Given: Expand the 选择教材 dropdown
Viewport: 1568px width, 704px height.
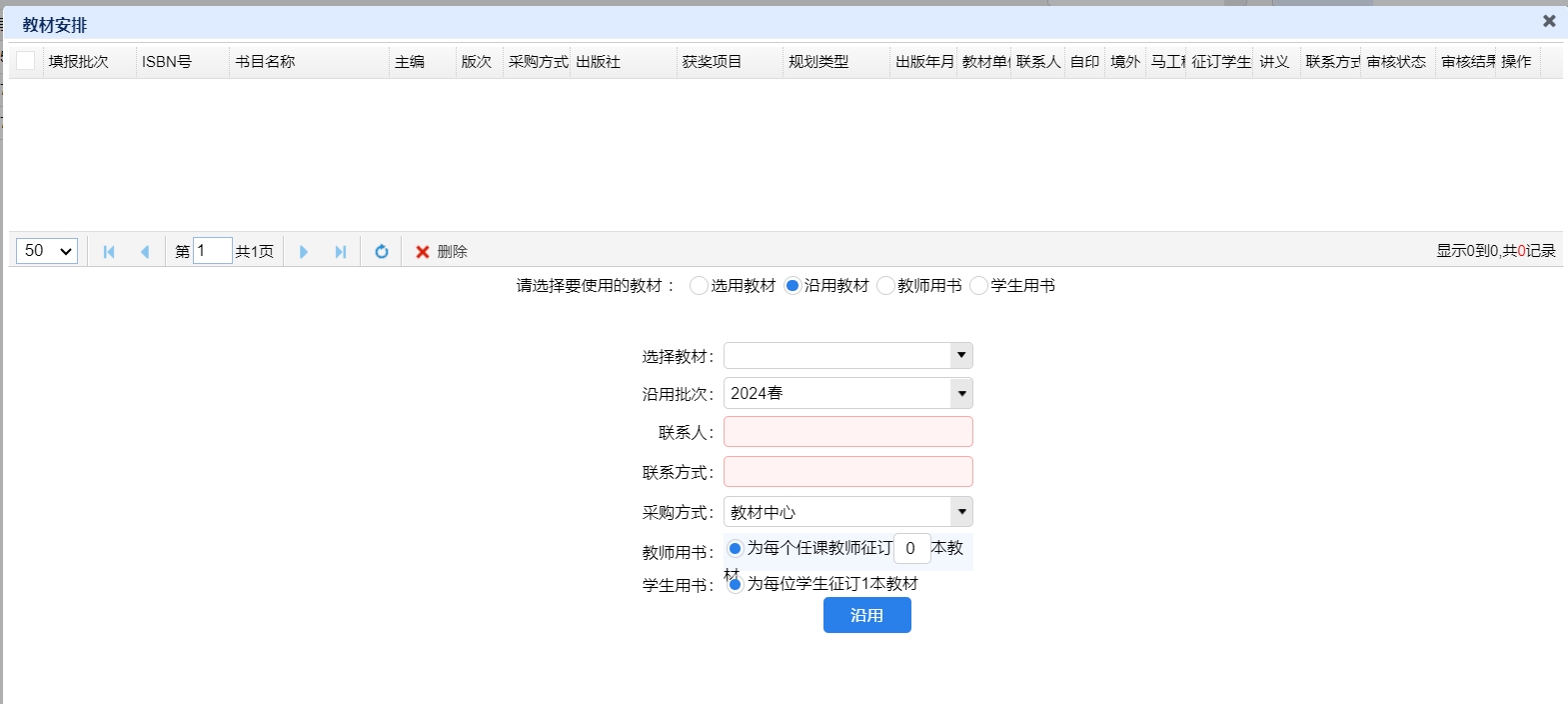Looking at the screenshot, I should click(x=961, y=355).
